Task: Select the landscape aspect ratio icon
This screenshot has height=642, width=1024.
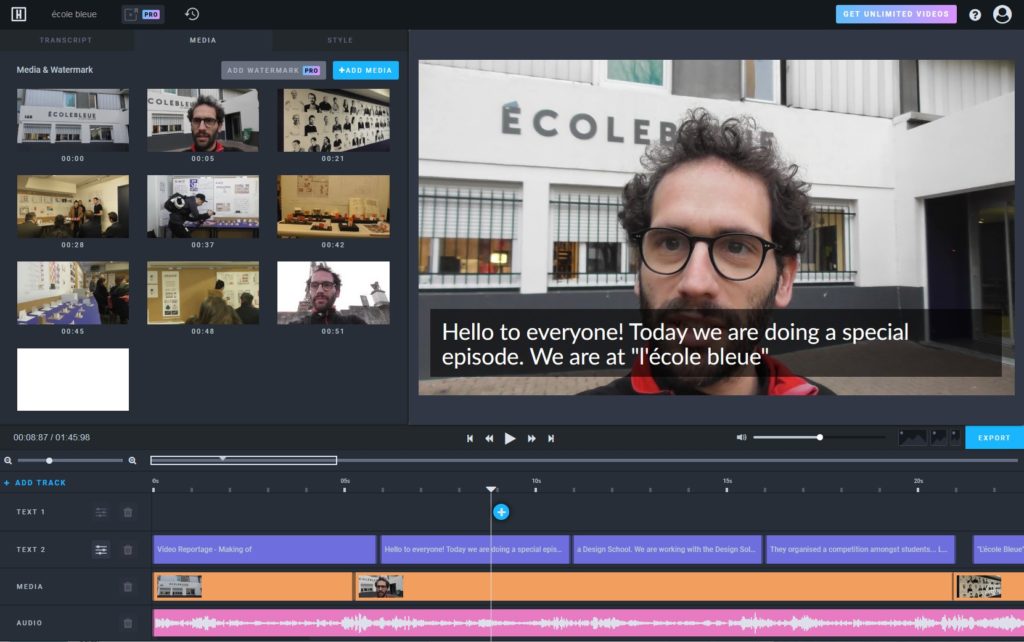Action: pos(912,437)
